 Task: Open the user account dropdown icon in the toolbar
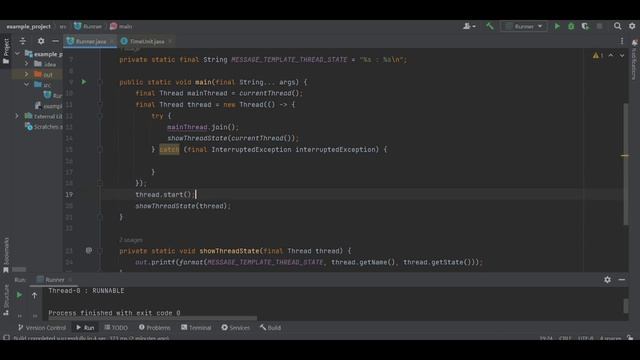469,26
